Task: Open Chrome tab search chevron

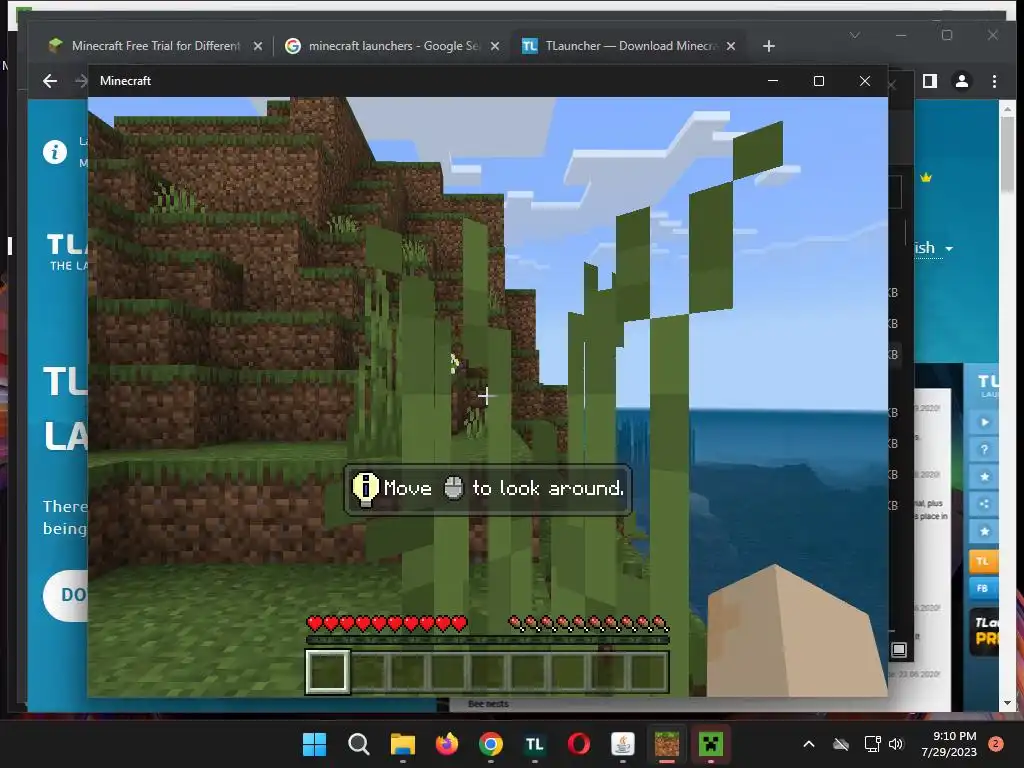Action: pyautogui.click(x=855, y=35)
